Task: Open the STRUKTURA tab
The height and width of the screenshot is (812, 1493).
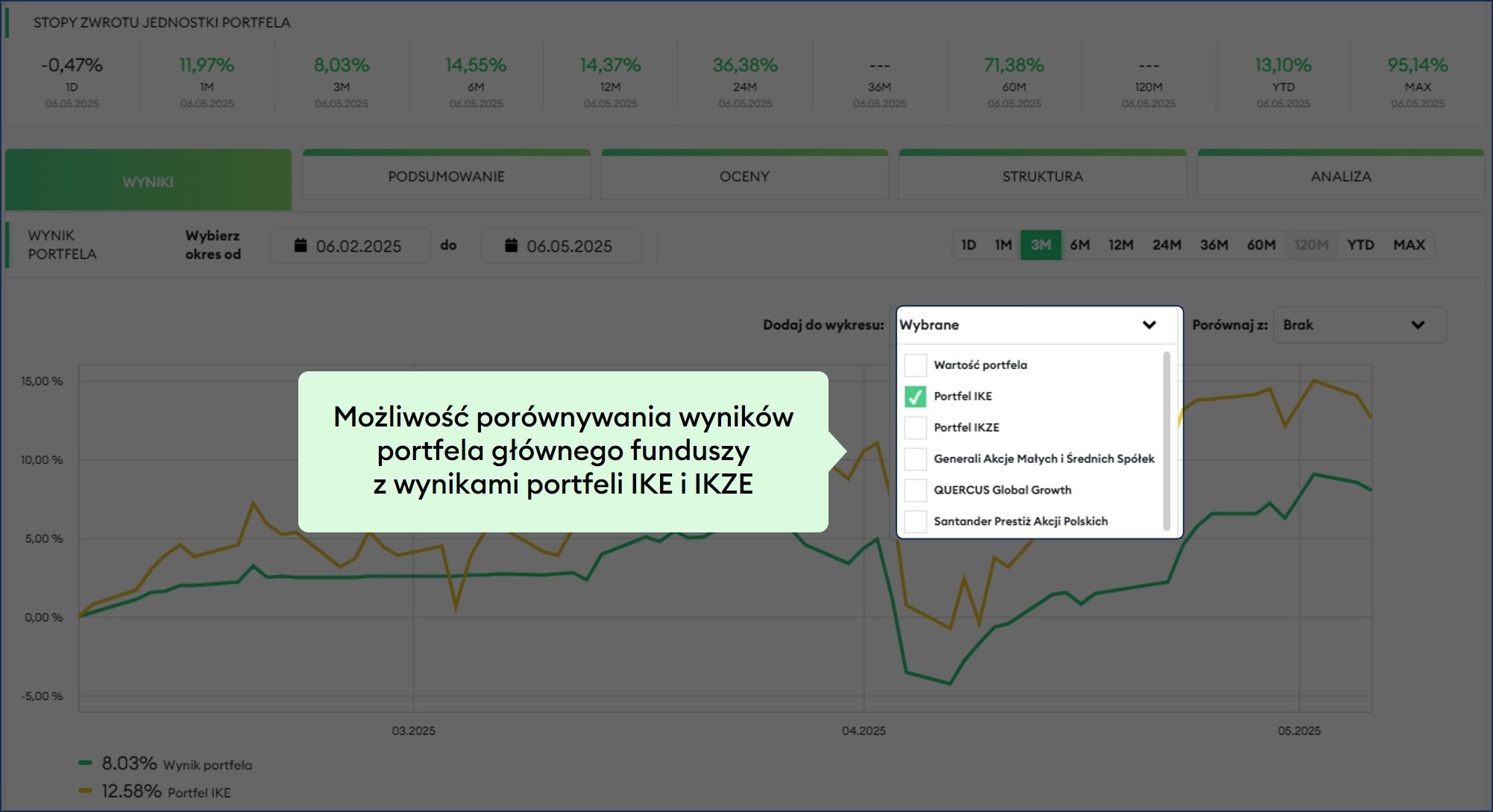Action: click(1042, 177)
